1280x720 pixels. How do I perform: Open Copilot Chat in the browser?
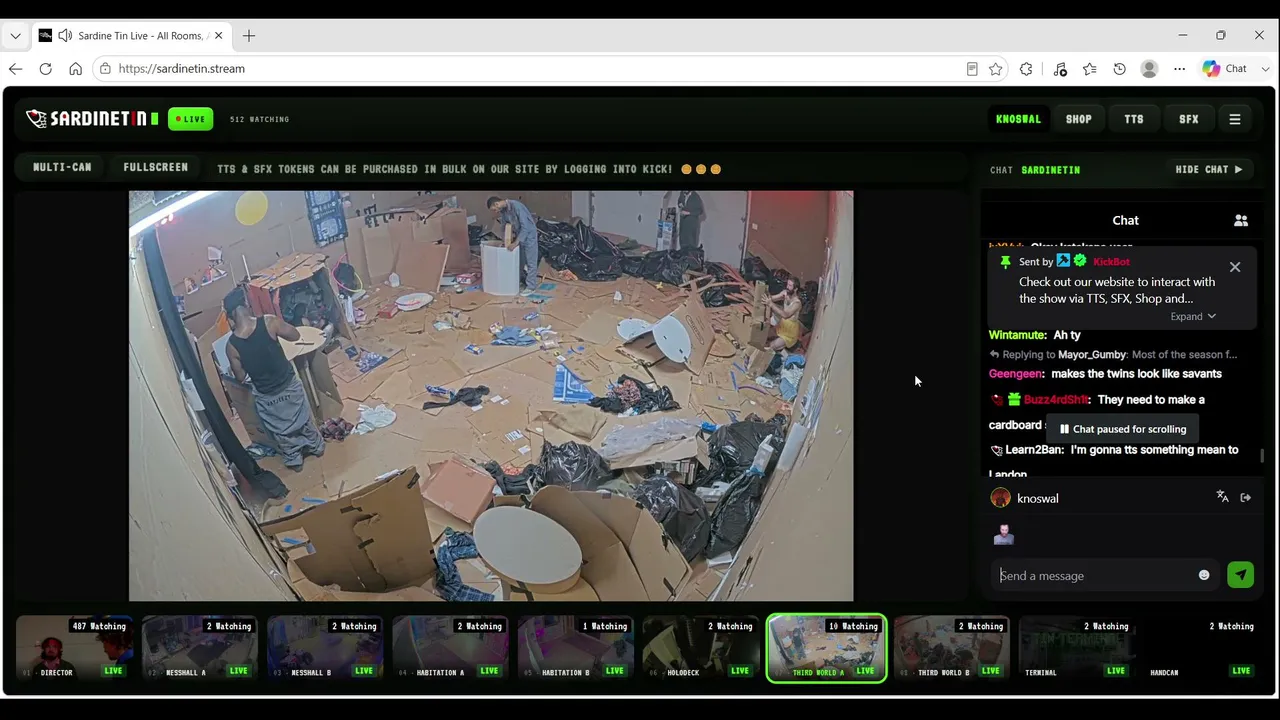coord(1225,69)
